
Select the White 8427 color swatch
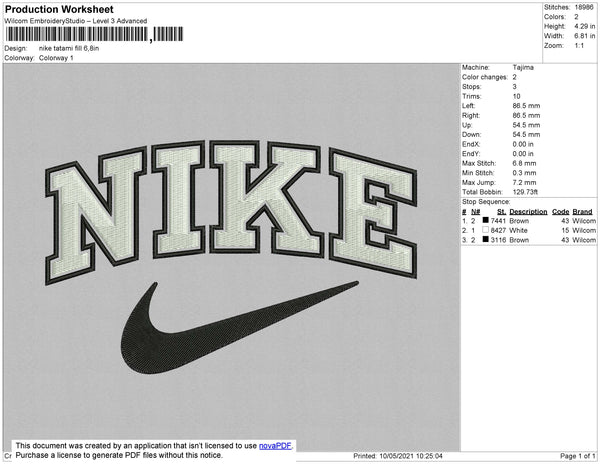(486, 230)
